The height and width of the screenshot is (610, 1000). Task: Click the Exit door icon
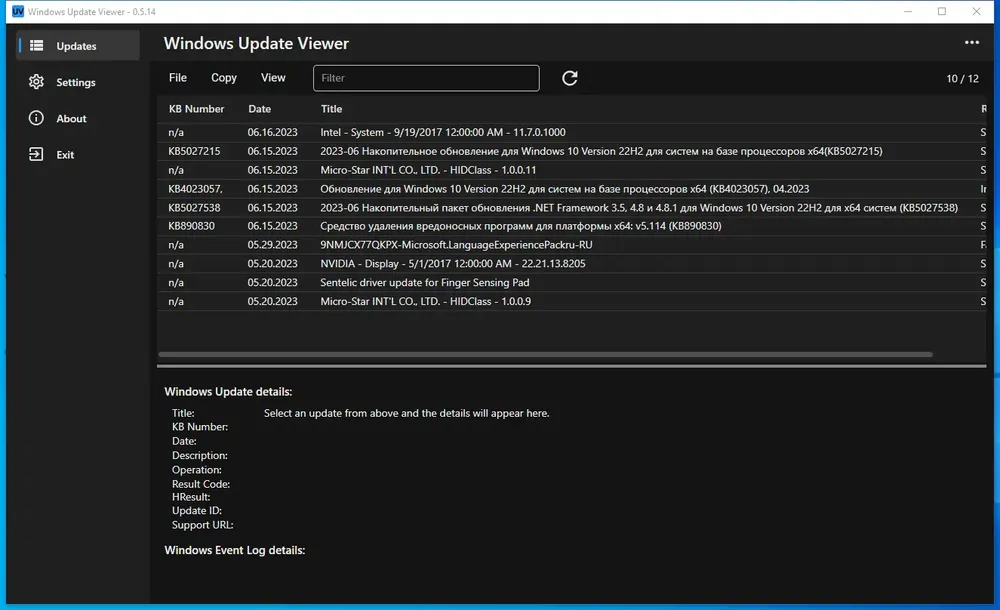[36, 154]
